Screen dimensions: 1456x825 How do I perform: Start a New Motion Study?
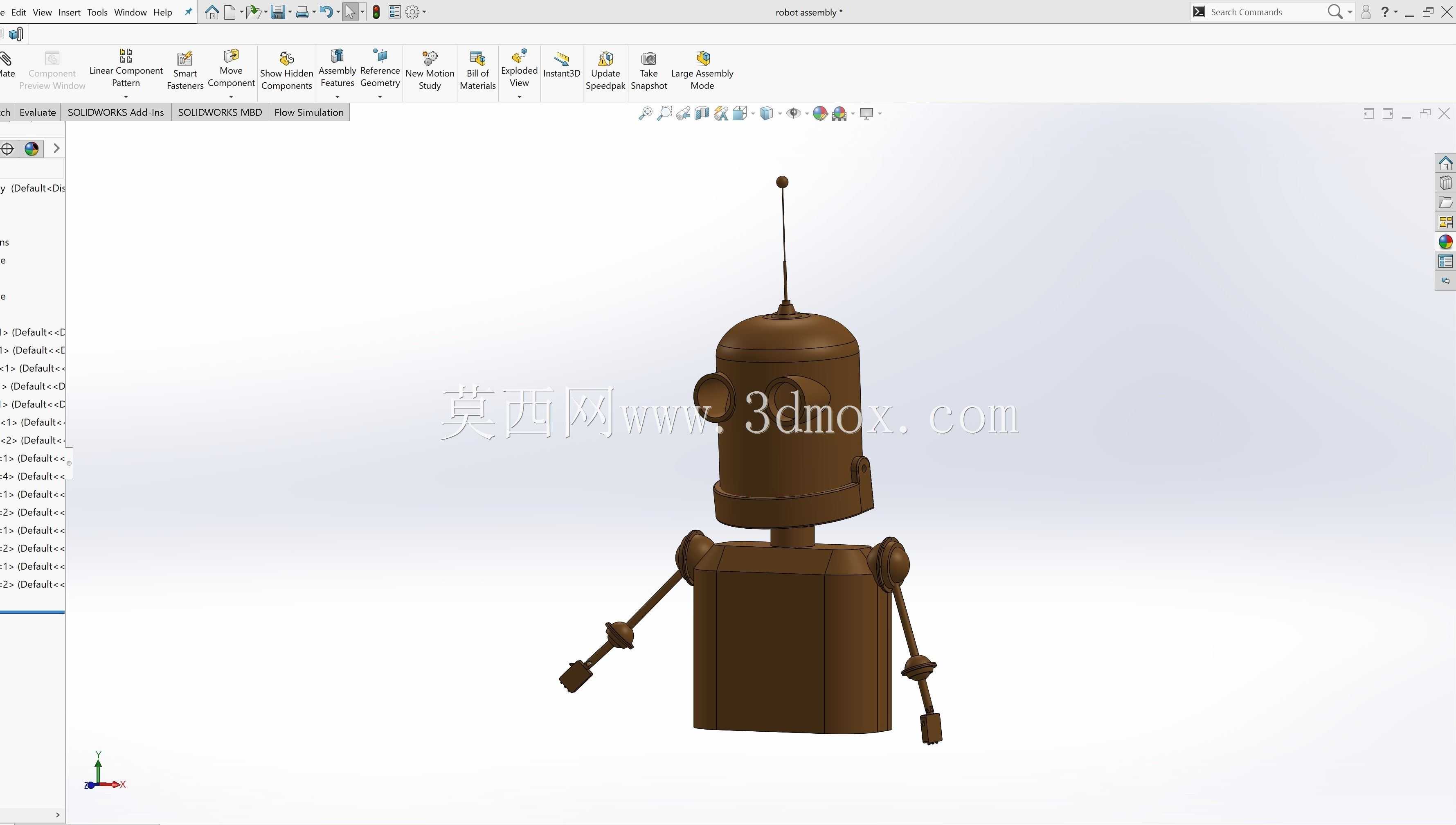(x=430, y=71)
